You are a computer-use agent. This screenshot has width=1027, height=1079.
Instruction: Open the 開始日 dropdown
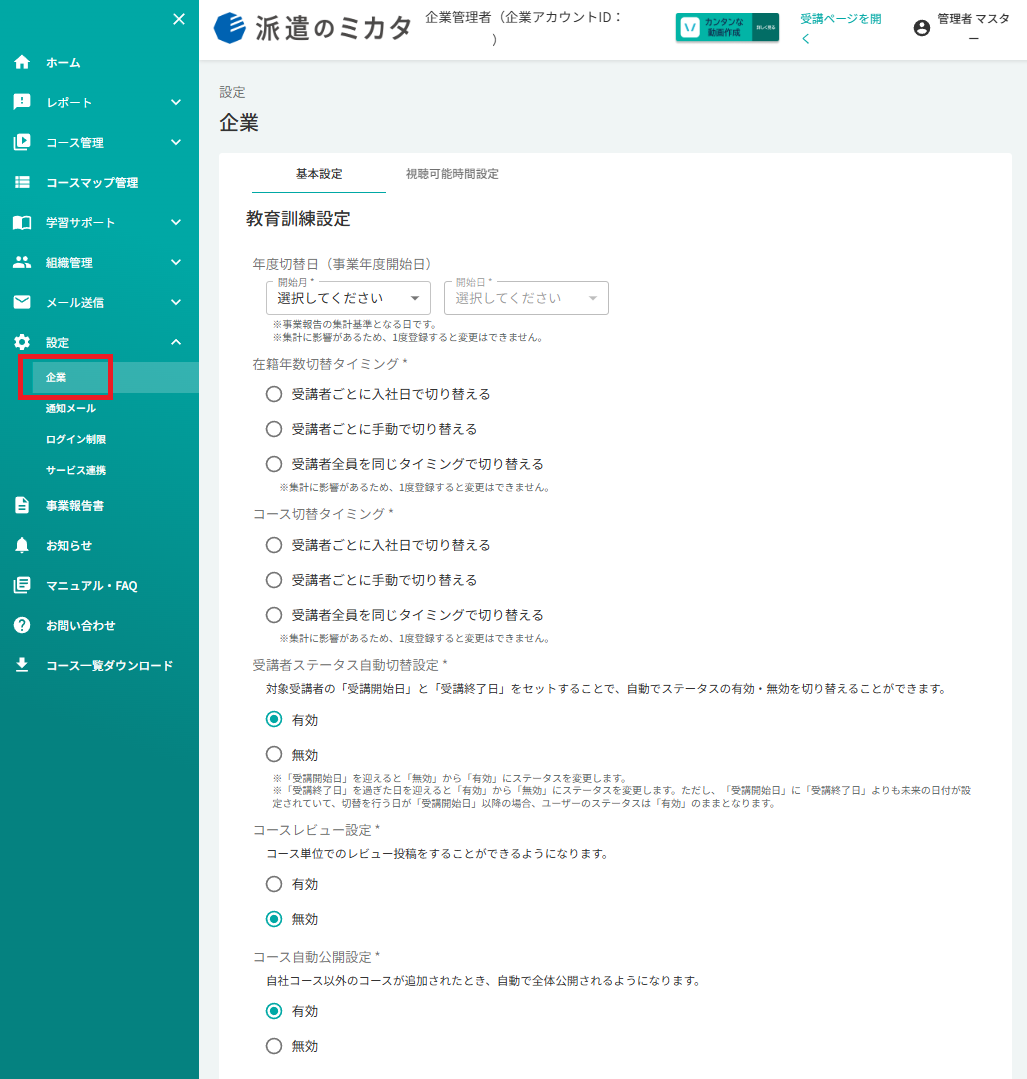527,298
